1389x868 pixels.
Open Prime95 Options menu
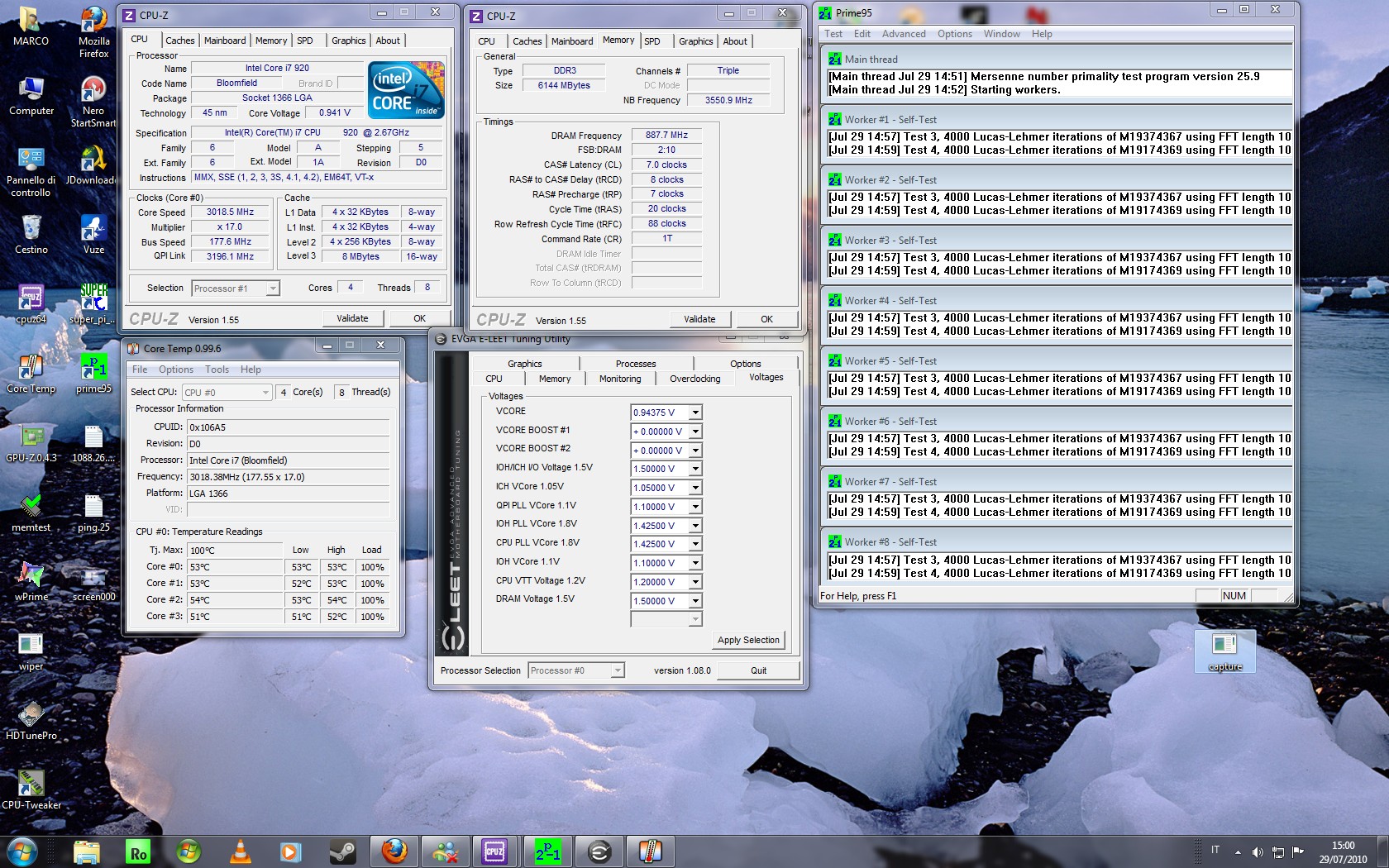(x=954, y=34)
